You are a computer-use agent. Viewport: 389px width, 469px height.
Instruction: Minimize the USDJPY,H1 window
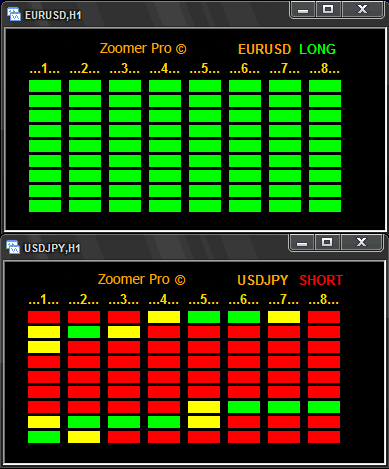(x=302, y=243)
